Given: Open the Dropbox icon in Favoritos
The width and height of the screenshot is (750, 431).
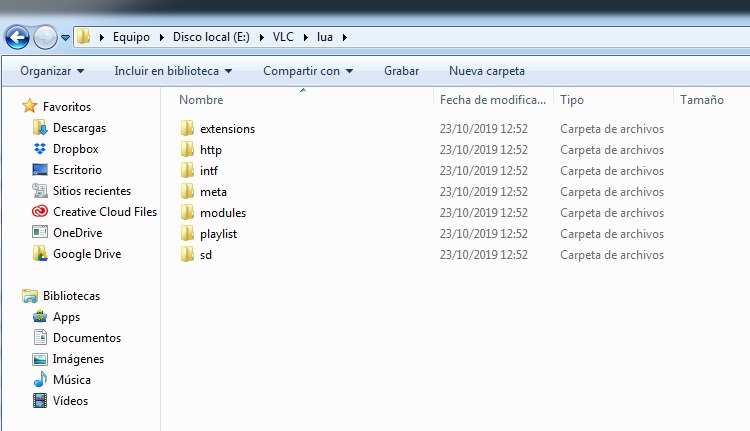Looking at the screenshot, I should (x=40, y=149).
